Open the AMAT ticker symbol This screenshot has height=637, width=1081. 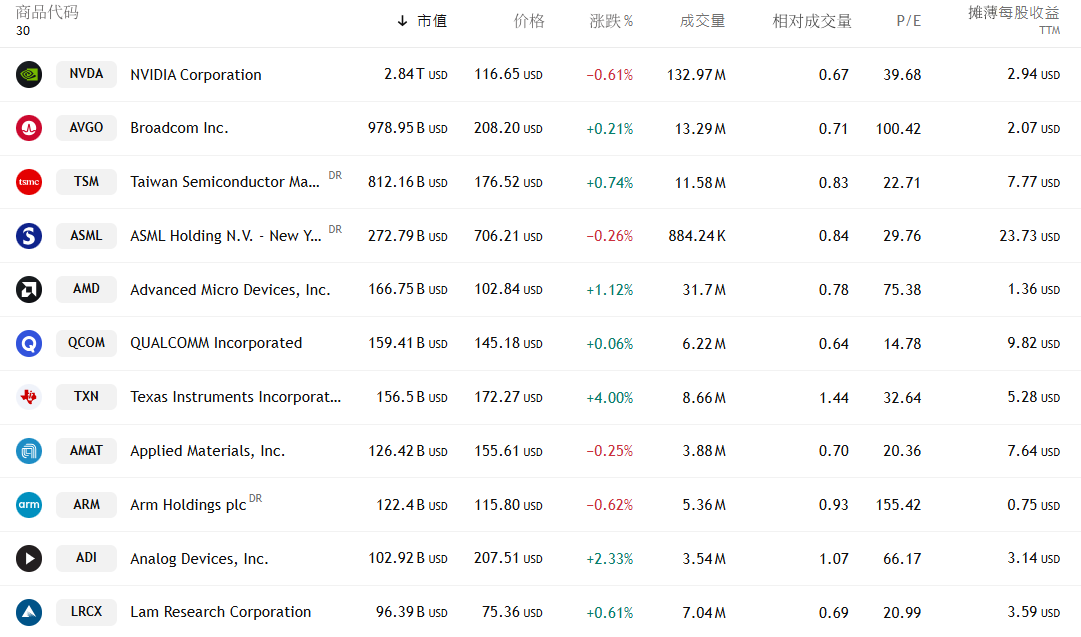click(x=86, y=450)
